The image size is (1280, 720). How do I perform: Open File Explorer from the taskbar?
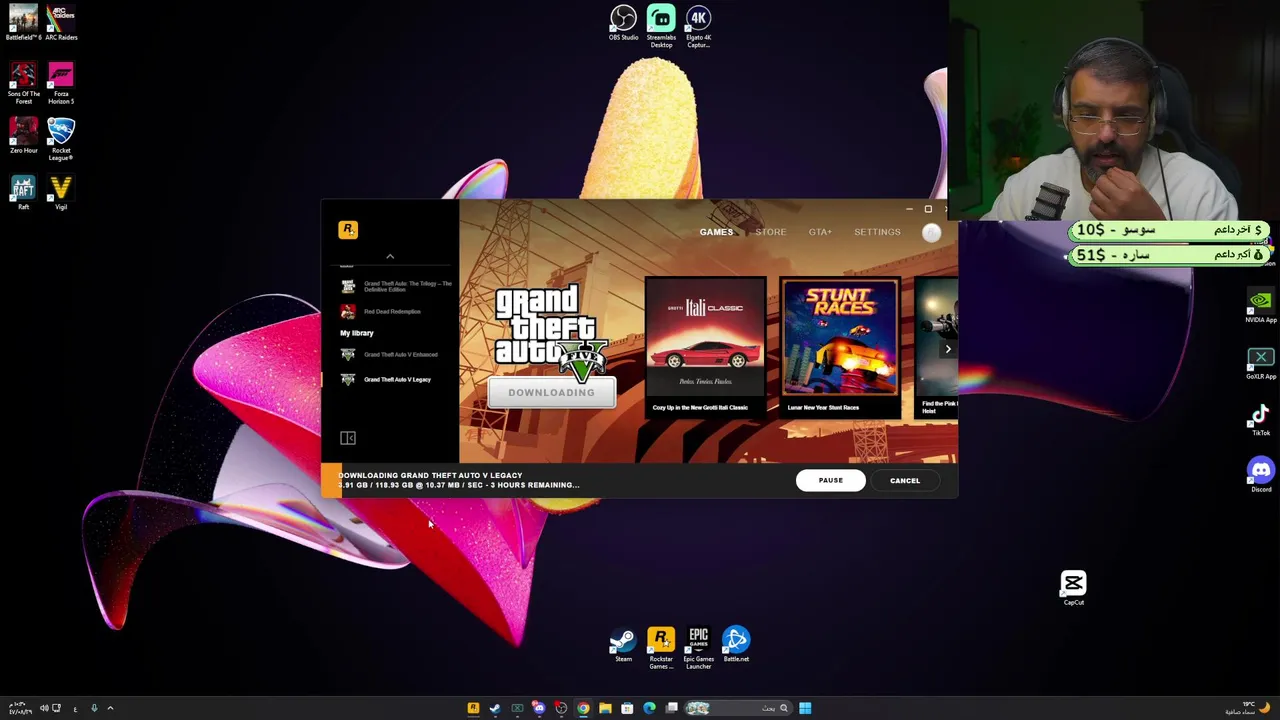(605, 708)
